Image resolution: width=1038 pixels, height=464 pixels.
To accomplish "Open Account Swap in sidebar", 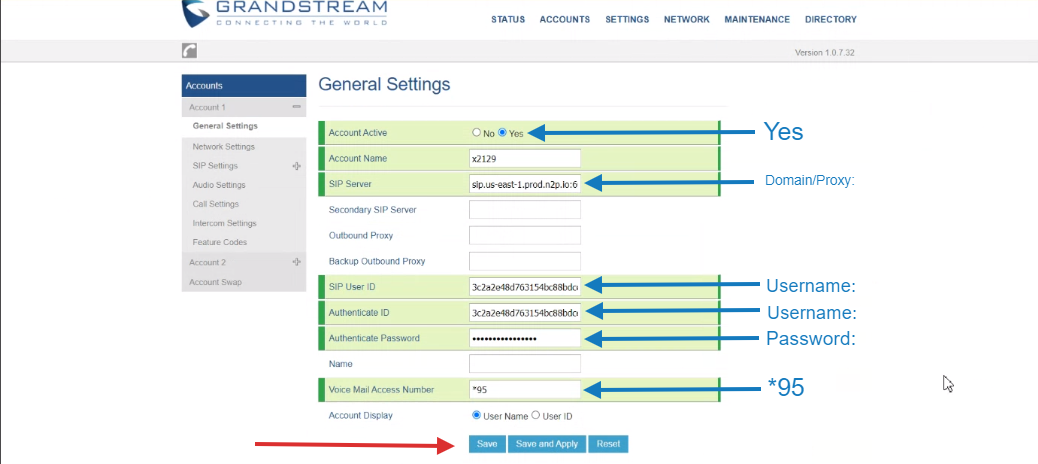I will click(x=215, y=283).
